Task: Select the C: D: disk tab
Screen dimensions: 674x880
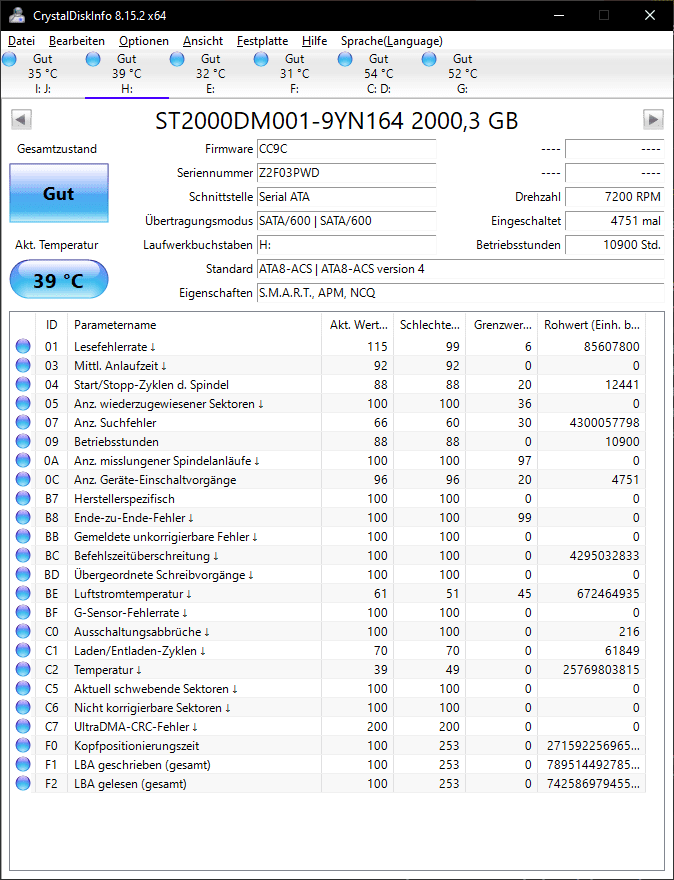Action: tap(379, 74)
